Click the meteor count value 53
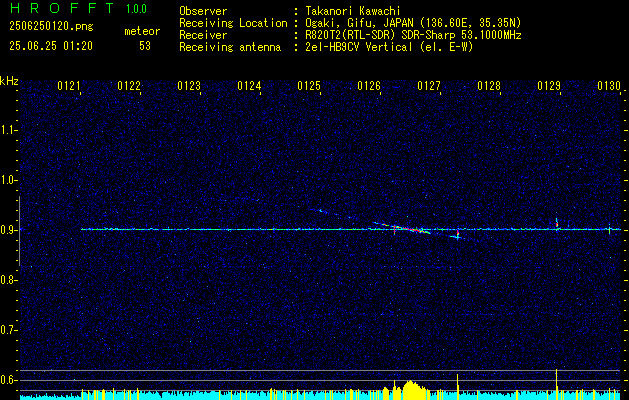This screenshot has width=629, height=400. click(145, 46)
